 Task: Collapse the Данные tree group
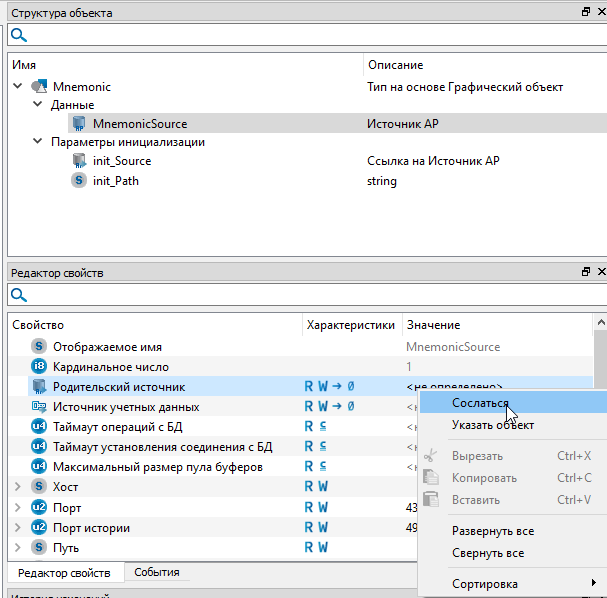tap(37, 105)
